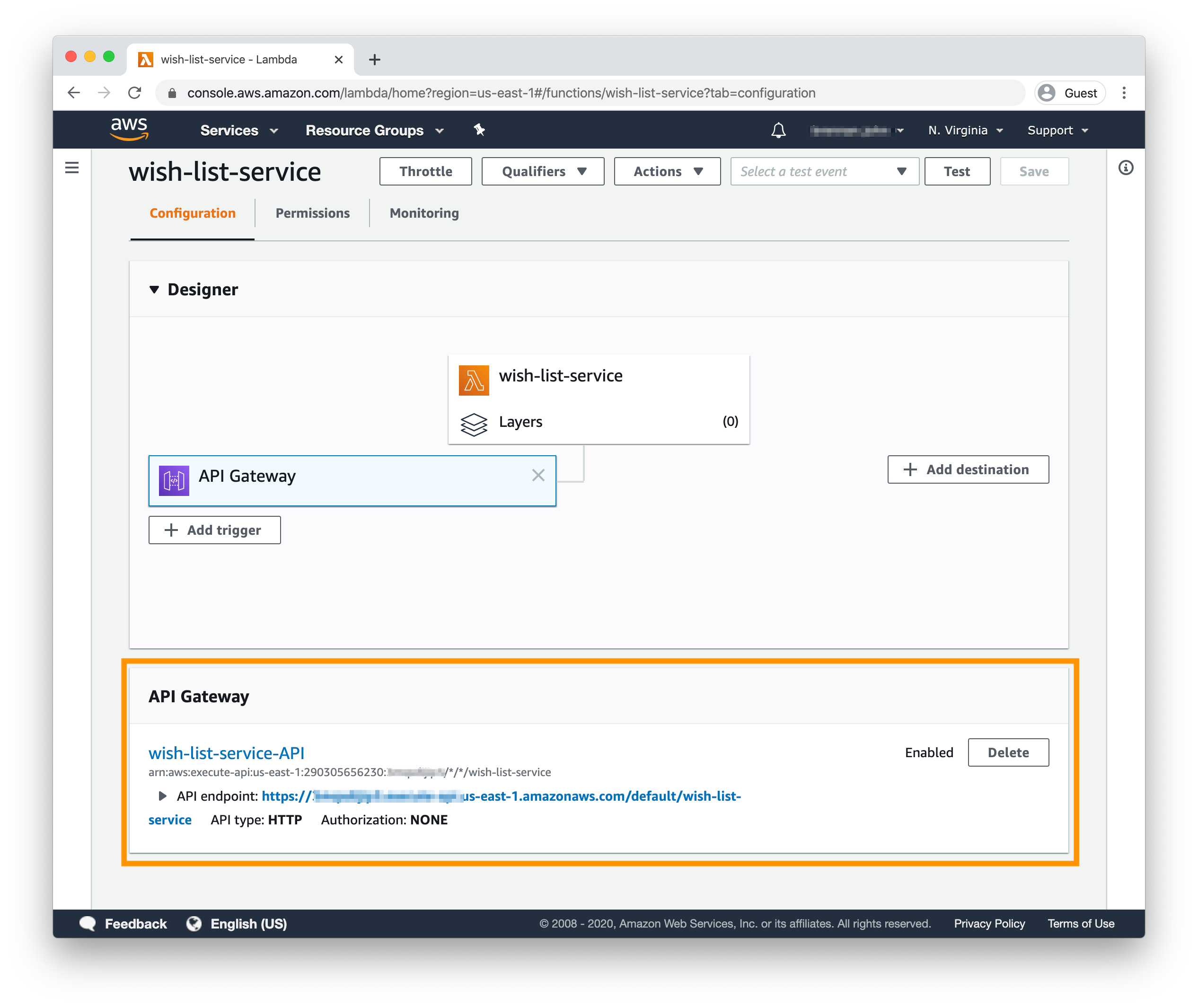Switch to the Permissions tab
Viewport: 1198px width, 1008px height.
pyautogui.click(x=312, y=213)
